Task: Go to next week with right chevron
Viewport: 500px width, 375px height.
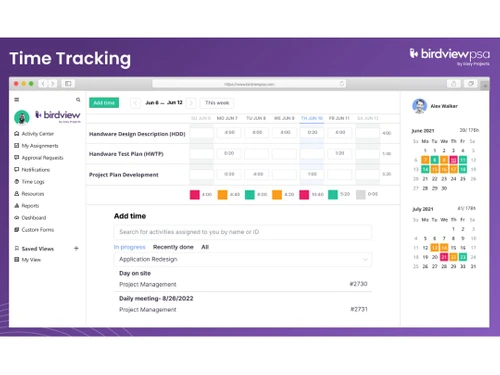Action: click(191, 103)
